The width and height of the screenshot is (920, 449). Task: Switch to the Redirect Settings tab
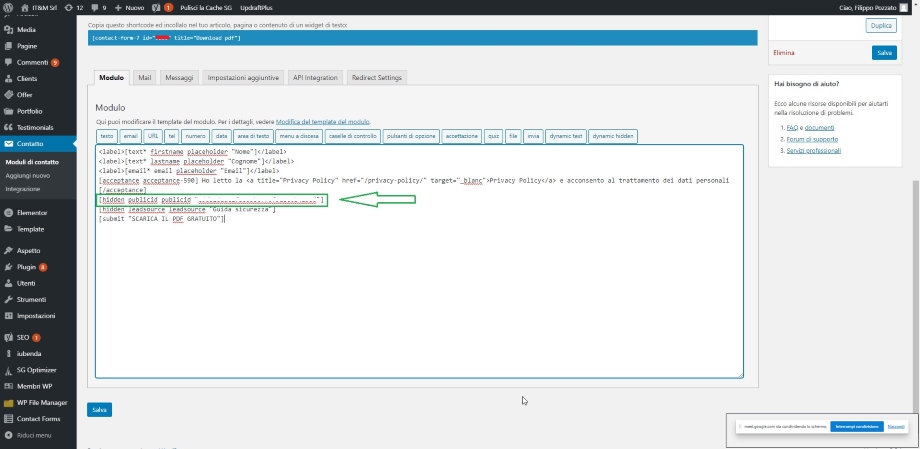click(x=377, y=77)
